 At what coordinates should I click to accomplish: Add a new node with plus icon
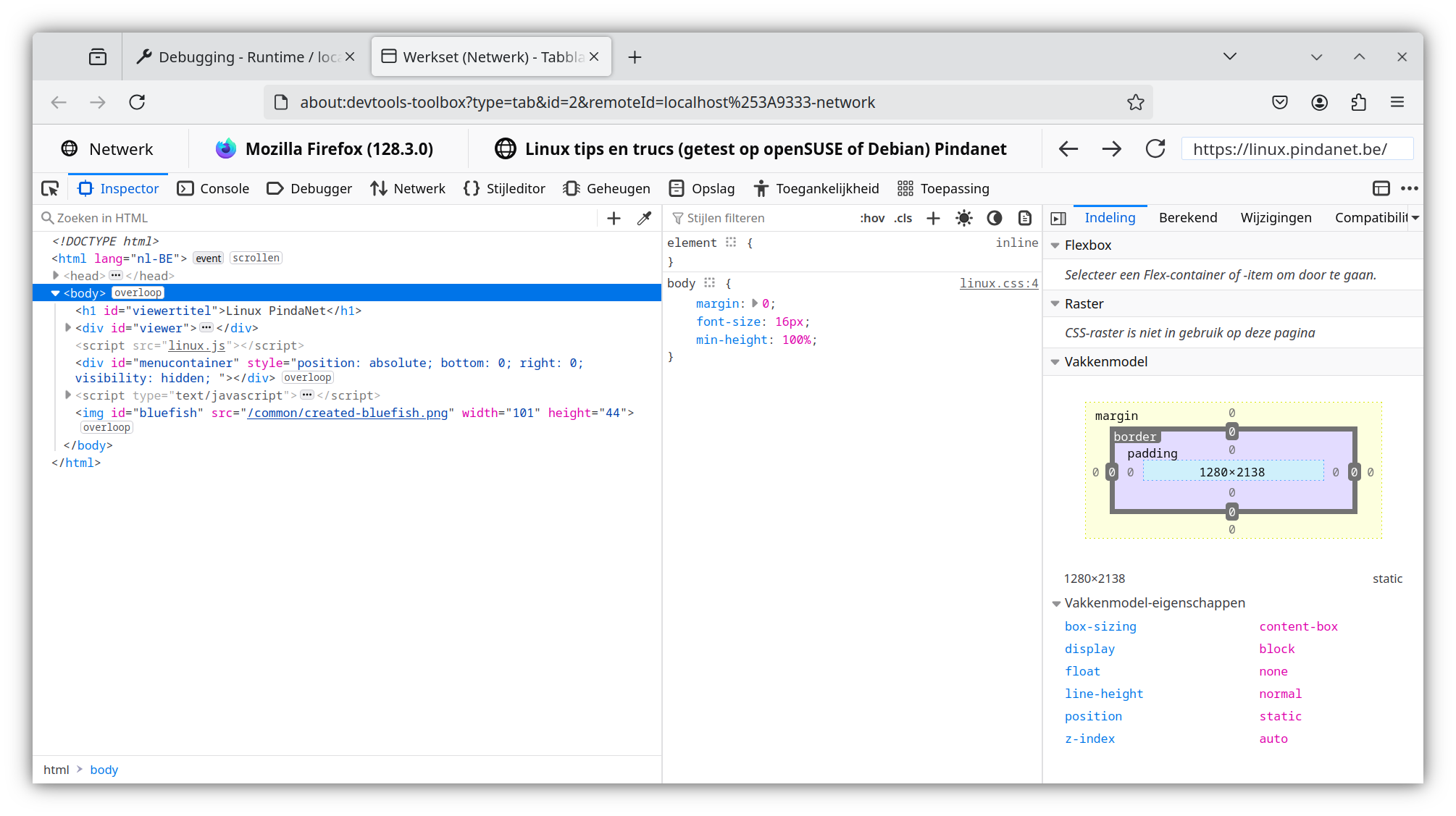coord(614,218)
